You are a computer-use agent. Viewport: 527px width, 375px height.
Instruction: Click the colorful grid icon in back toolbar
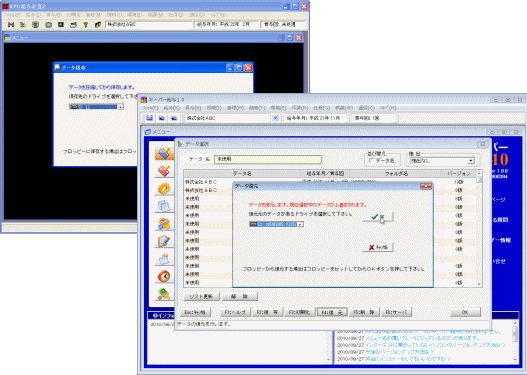pyautogui.click(x=61, y=25)
